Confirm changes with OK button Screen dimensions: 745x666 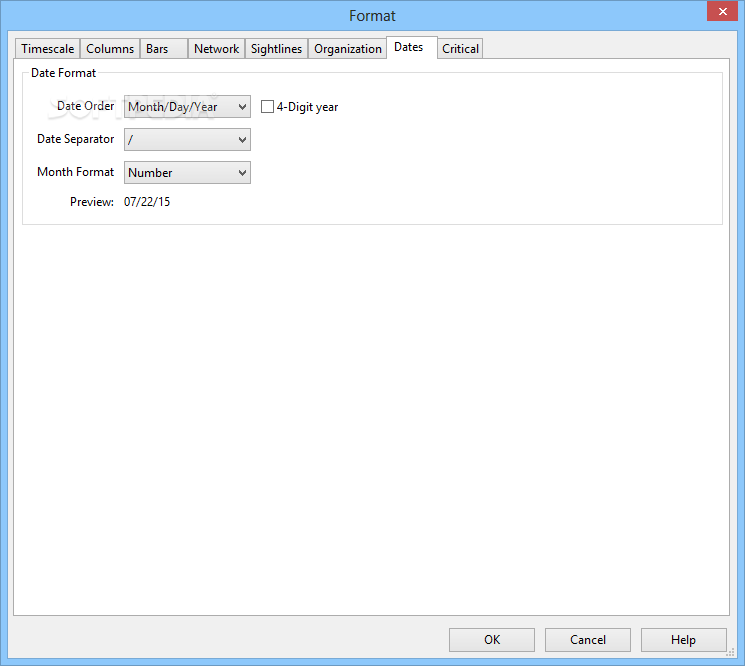(x=492, y=640)
